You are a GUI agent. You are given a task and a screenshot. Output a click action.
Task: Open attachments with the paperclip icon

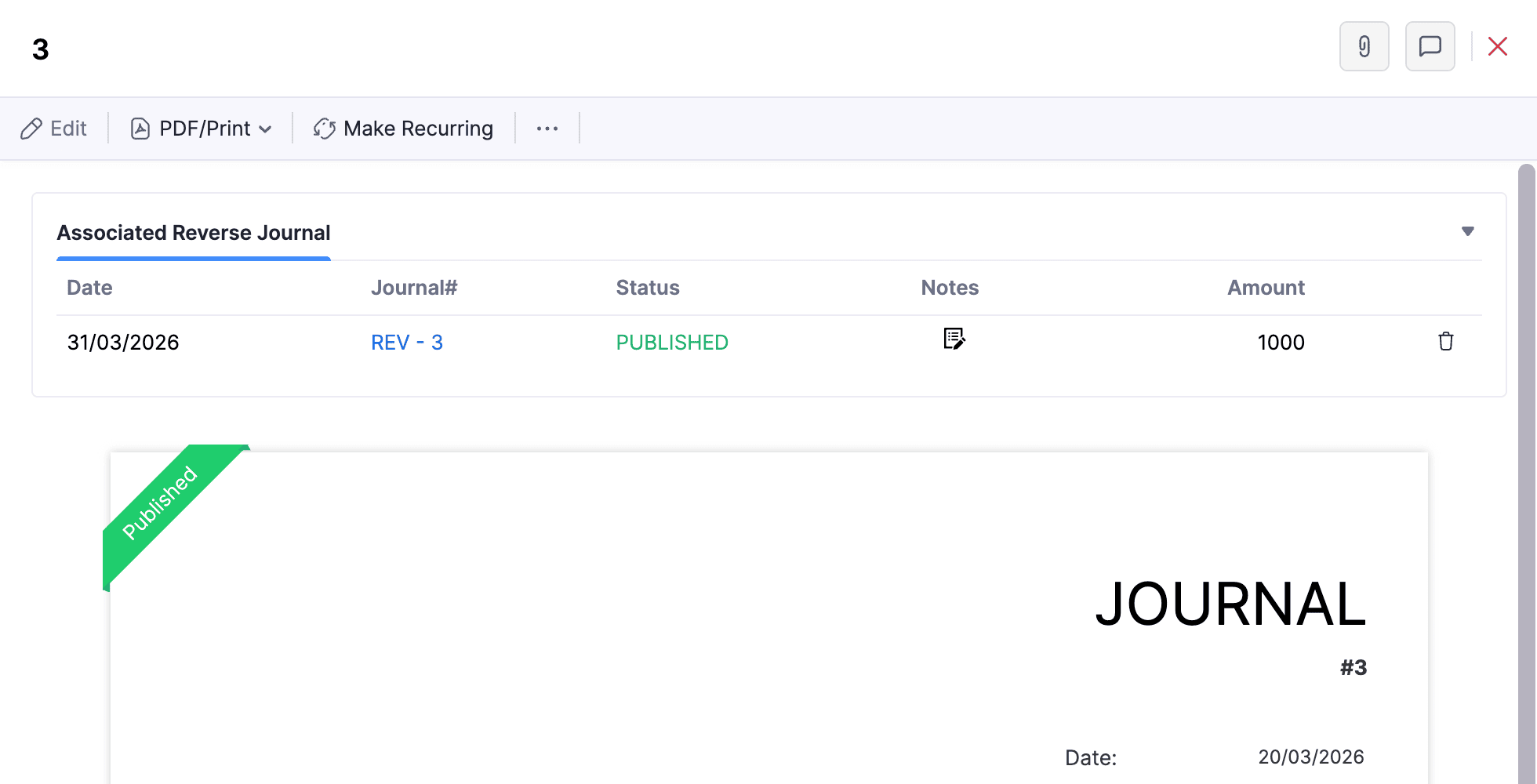[1364, 47]
